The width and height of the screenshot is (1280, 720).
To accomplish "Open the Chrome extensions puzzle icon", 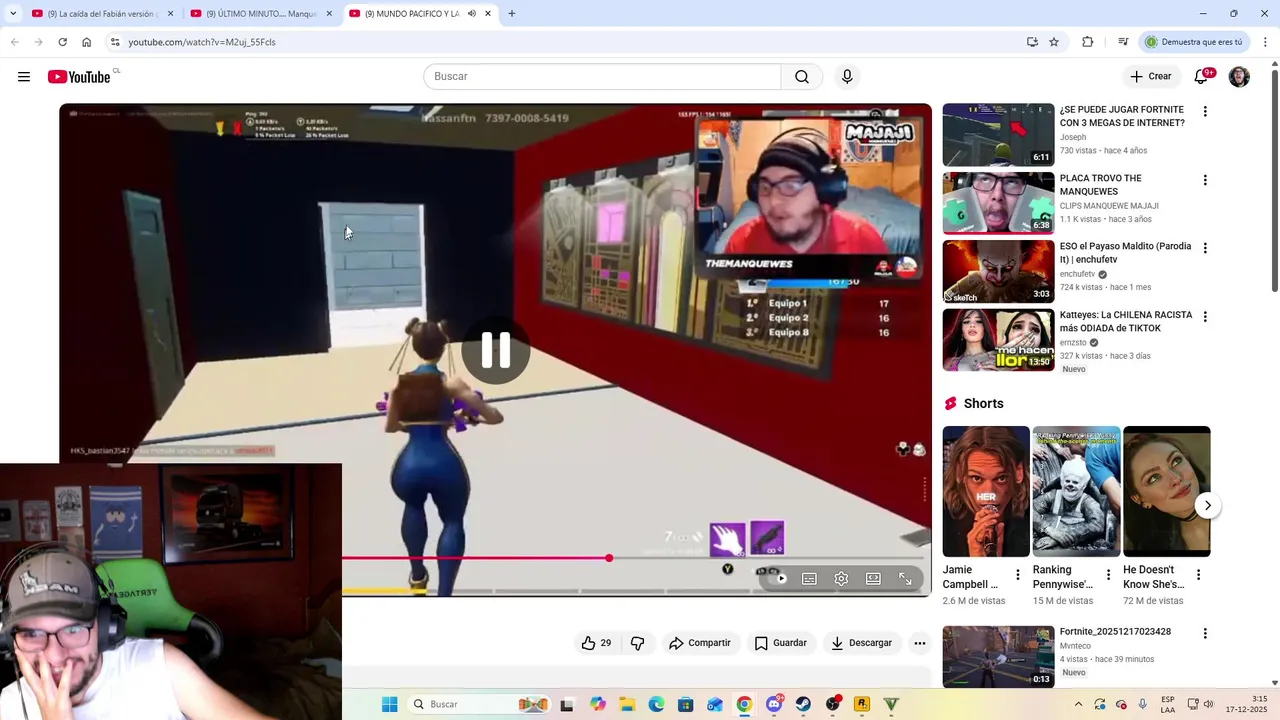I will tap(1088, 42).
